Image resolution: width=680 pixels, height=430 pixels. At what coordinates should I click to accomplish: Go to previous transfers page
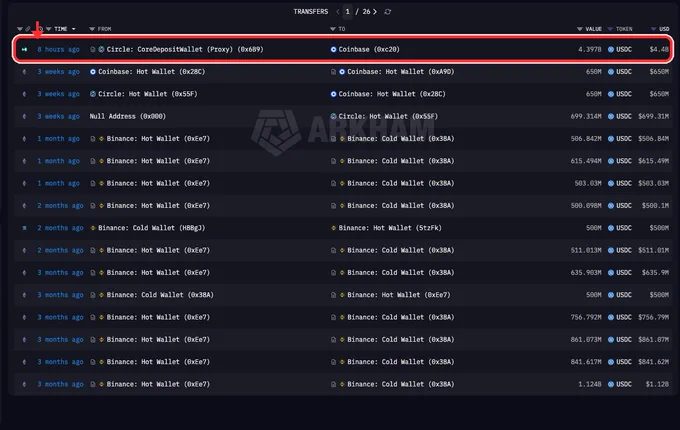point(337,12)
